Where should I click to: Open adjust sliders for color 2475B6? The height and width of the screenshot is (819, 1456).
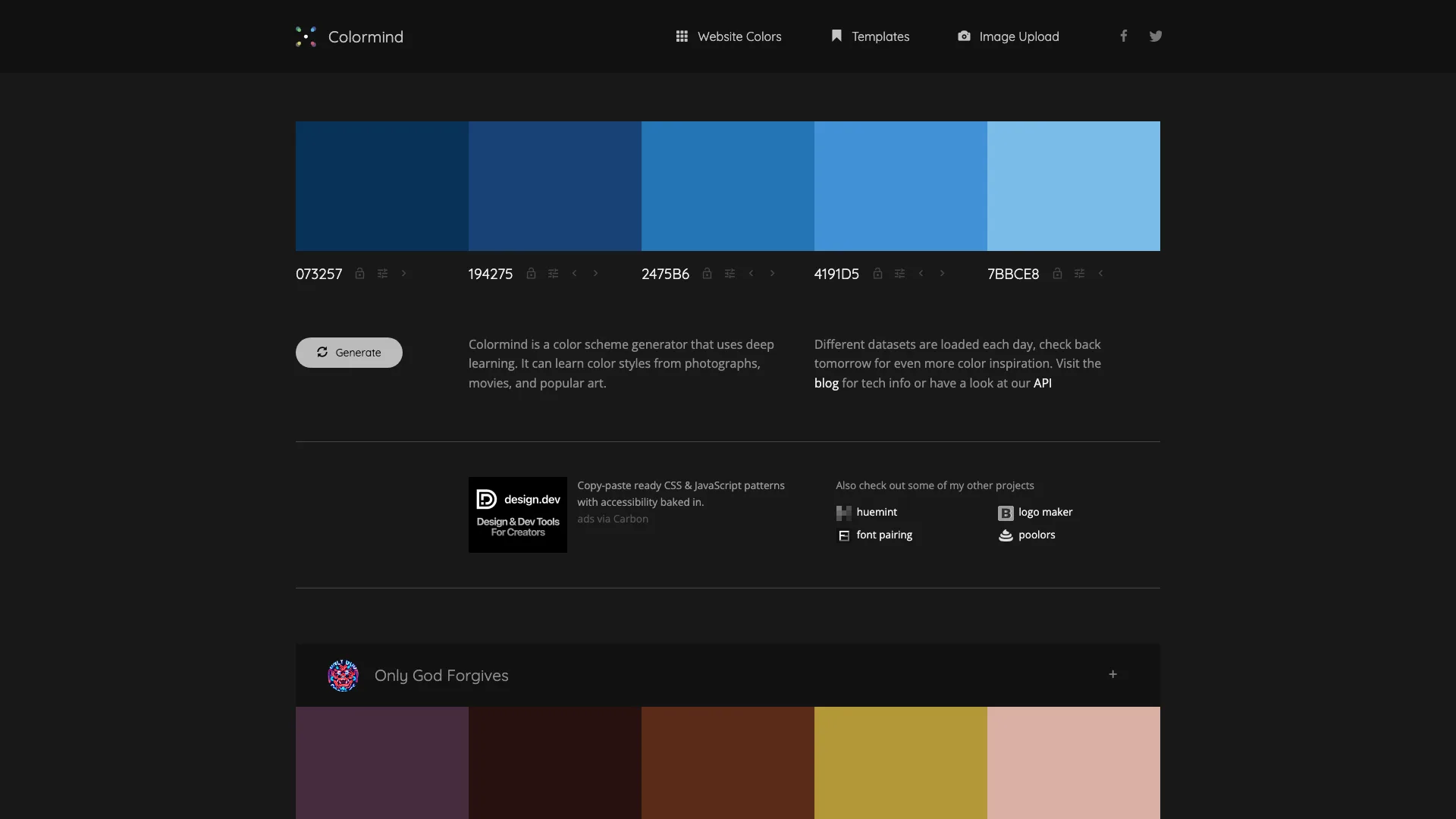730,273
